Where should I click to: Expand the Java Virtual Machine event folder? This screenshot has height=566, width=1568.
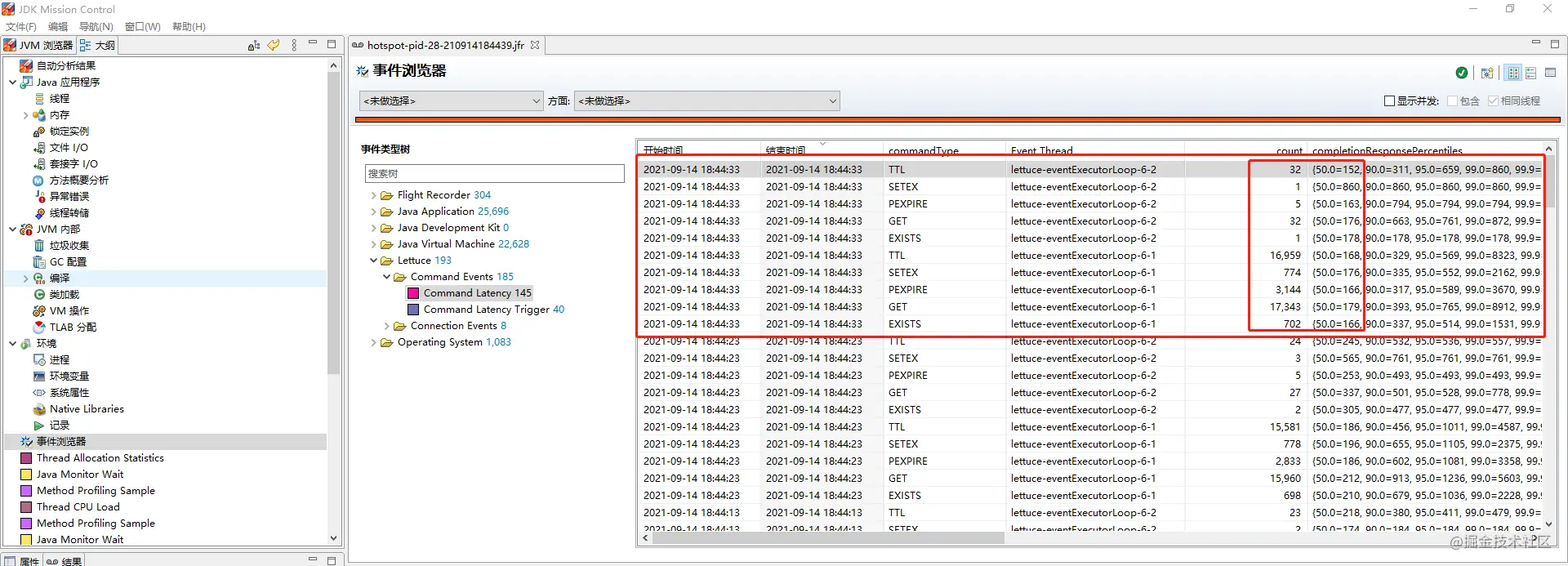tap(374, 244)
